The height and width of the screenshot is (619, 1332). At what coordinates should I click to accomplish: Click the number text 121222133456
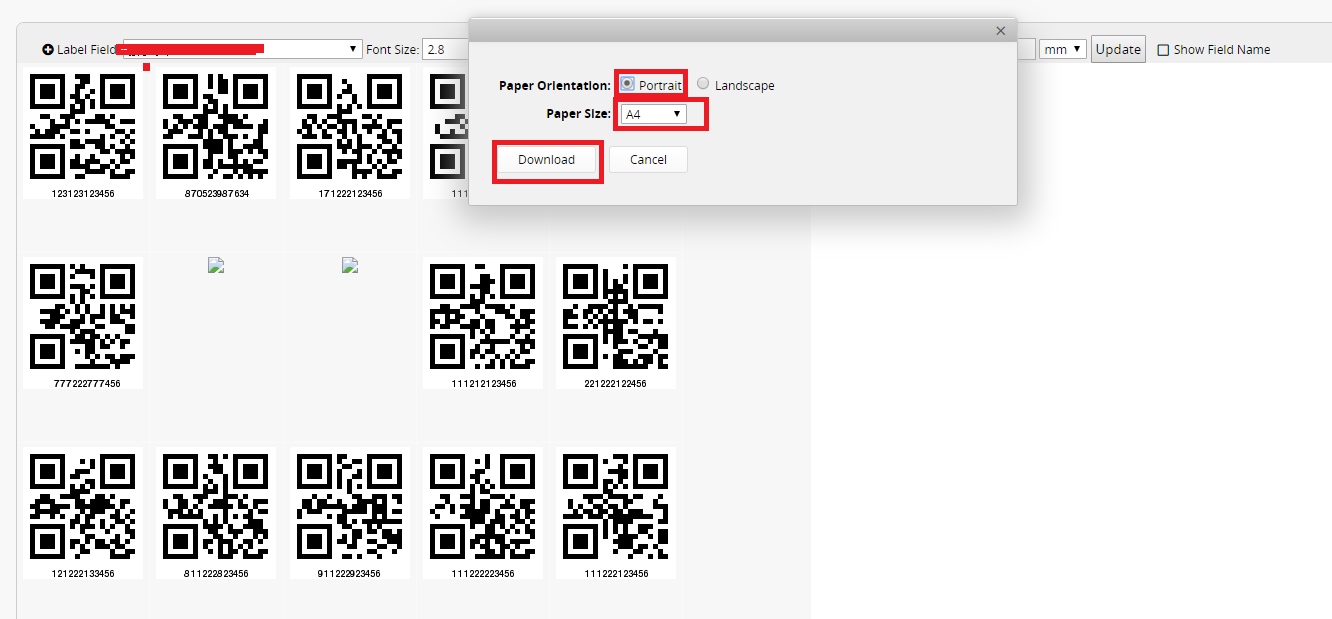[x=83, y=574]
